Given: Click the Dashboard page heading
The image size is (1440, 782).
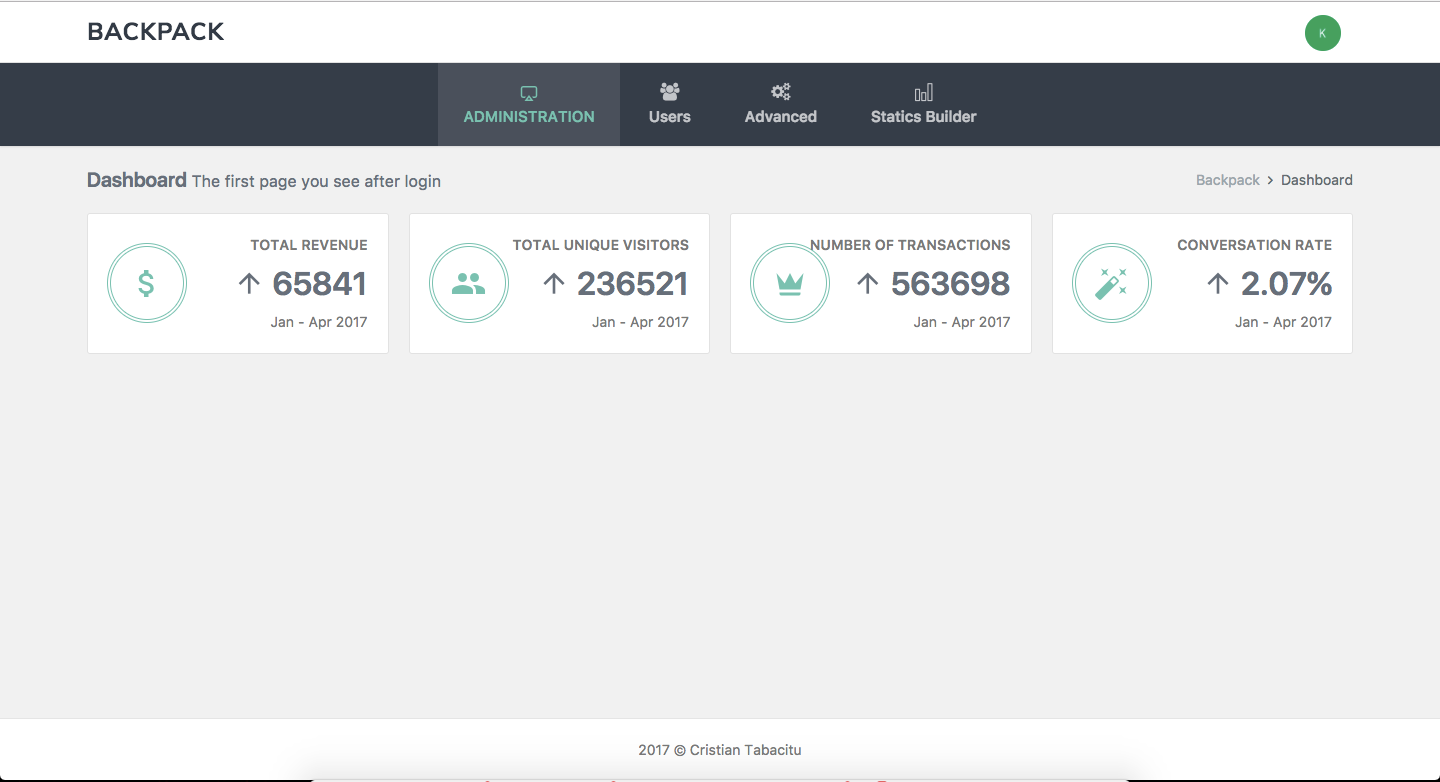Looking at the screenshot, I should pyautogui.click(x=137, y=180).
